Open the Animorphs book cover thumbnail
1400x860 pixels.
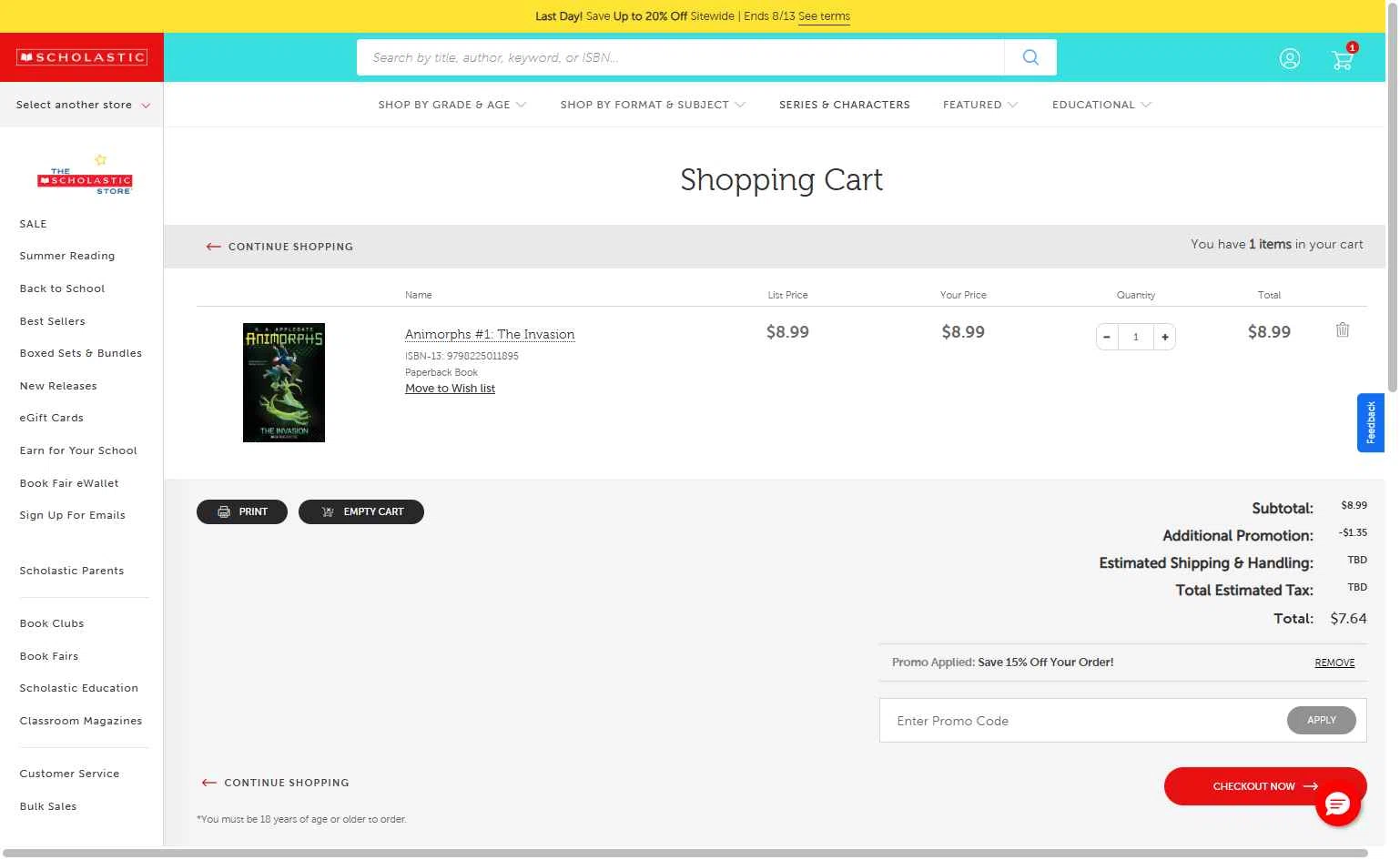point(284,383)
